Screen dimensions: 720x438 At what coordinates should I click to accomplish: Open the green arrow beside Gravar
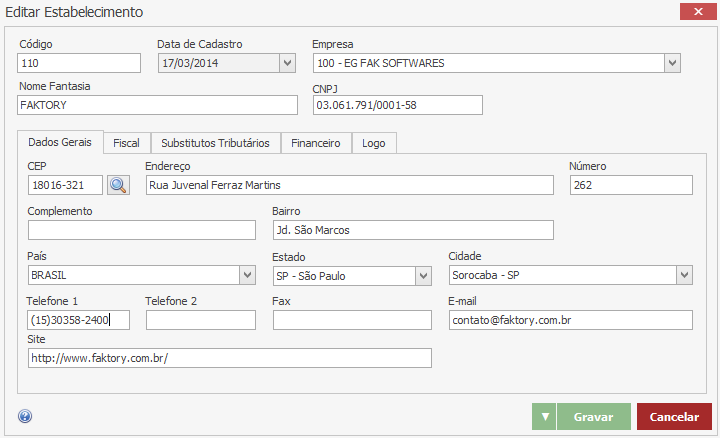pyautogui.click(x=543, y=416)
